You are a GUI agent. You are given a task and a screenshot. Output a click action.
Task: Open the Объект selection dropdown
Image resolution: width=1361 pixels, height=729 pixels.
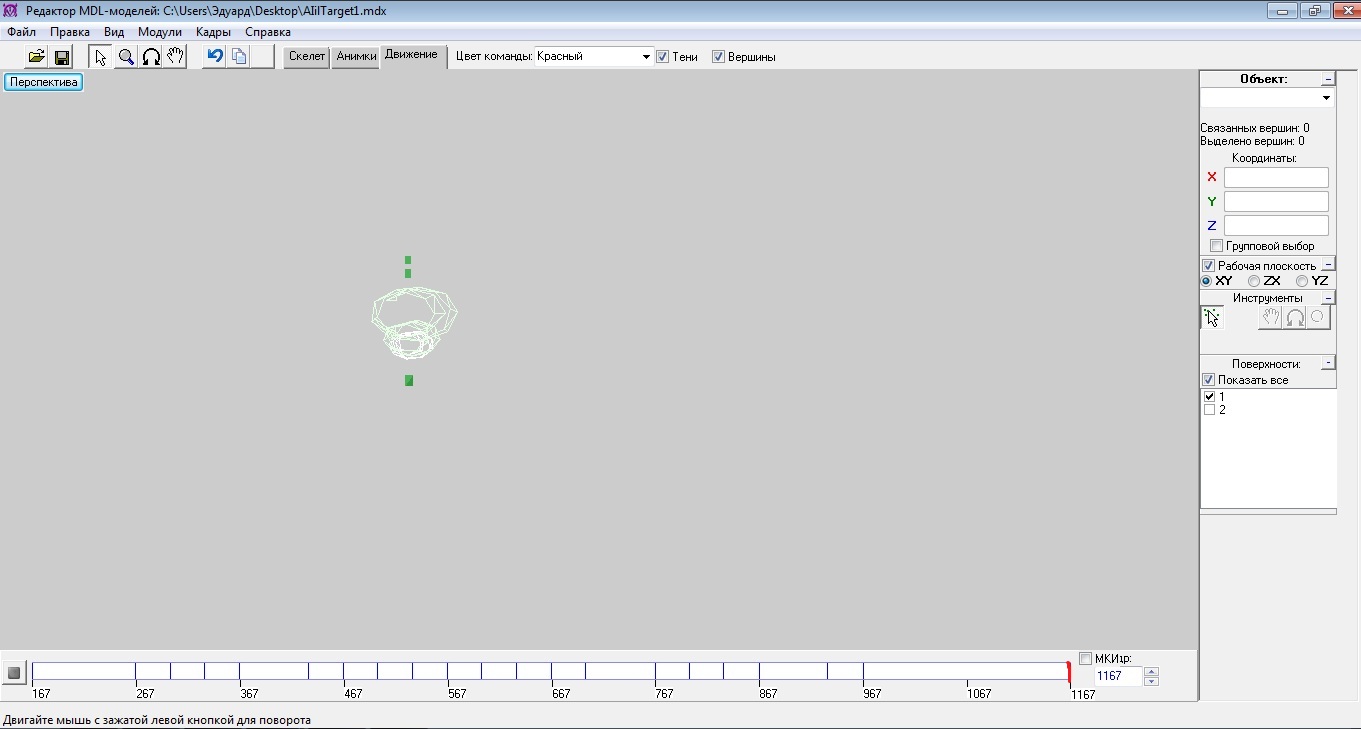1267,98
